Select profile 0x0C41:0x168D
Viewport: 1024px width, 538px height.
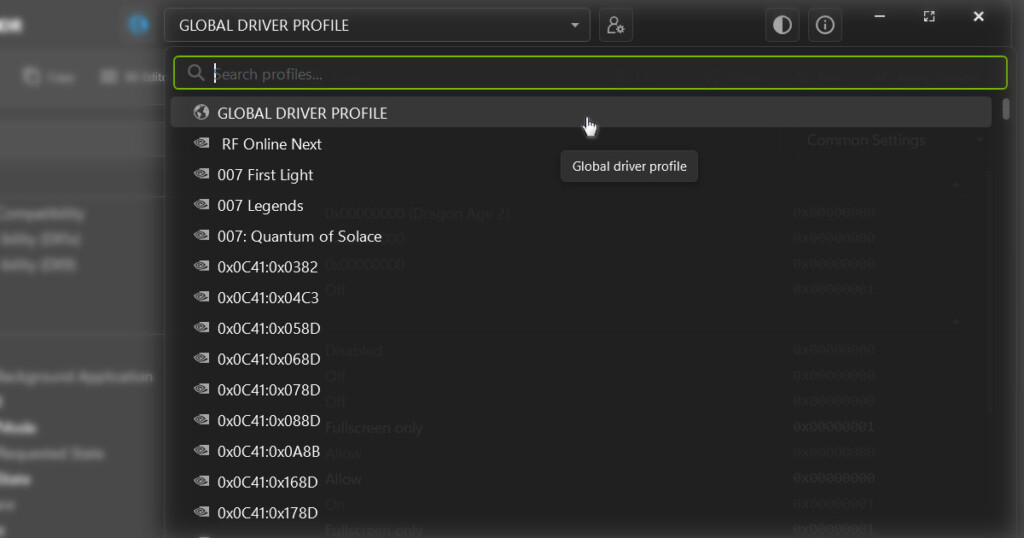(x=581, y=481)
